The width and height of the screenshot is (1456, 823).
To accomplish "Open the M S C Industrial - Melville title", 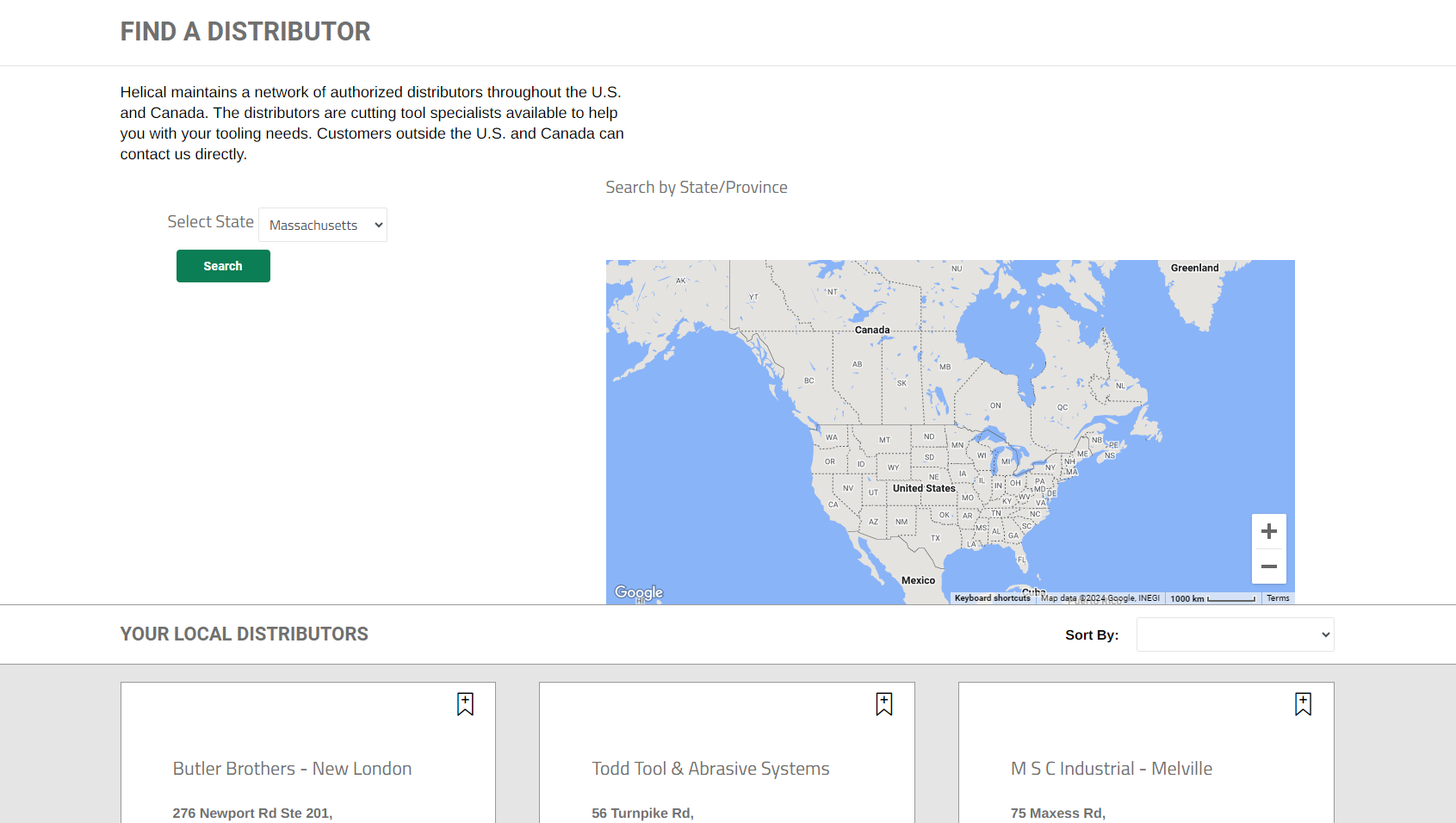I will pyautogui.click(x=1111, y=769).
